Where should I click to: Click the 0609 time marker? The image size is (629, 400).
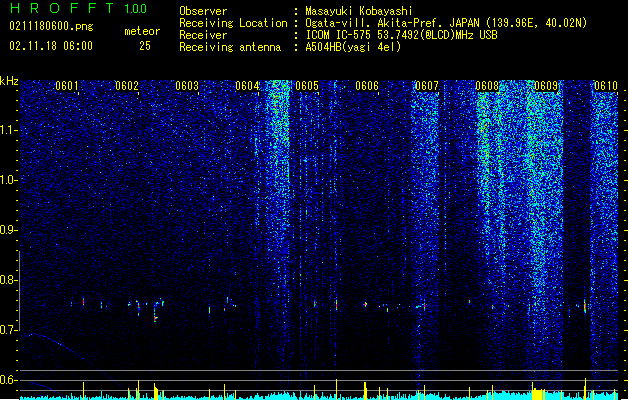(546, 86)
